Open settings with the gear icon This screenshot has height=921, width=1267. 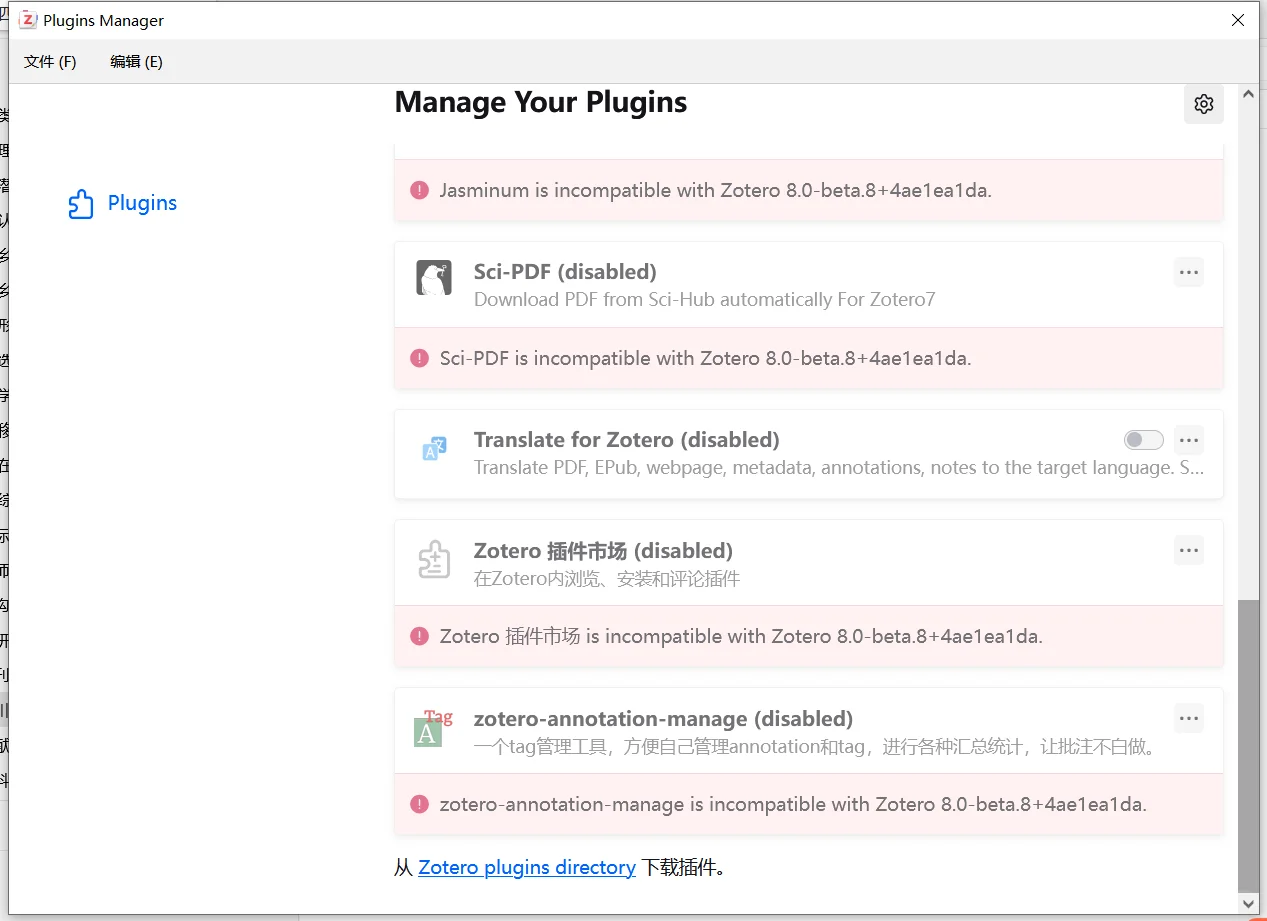pyautogui.click(x=1203, y=104)
